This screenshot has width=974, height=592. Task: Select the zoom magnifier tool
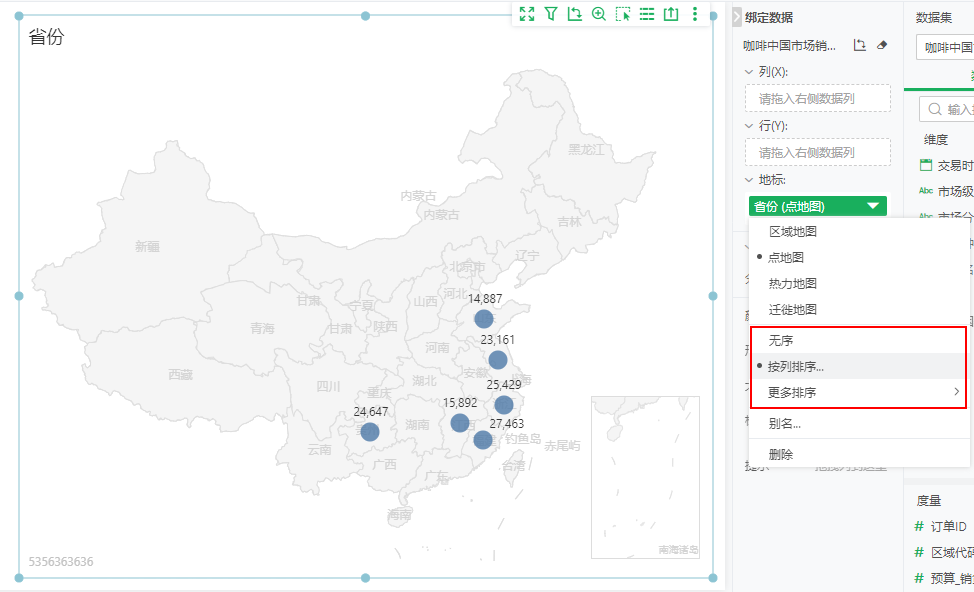pyautogui.click(x=599, y=14)
